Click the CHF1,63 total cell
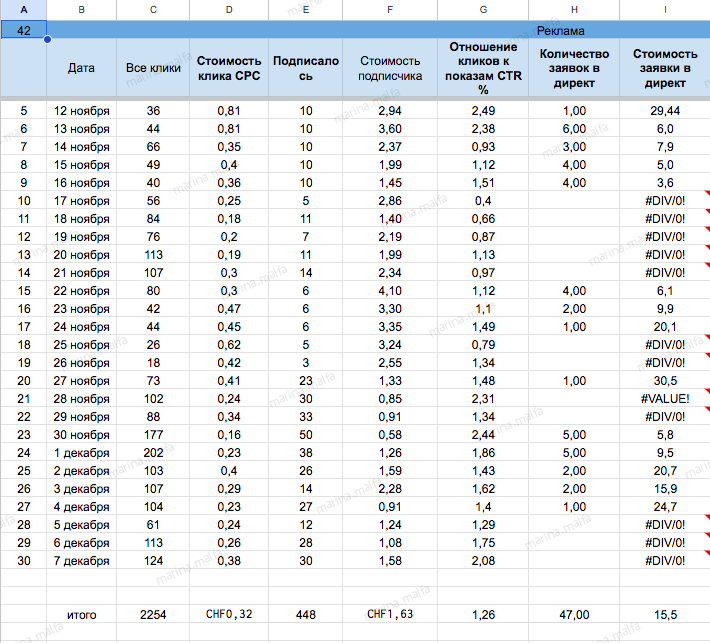 point(390,614)
